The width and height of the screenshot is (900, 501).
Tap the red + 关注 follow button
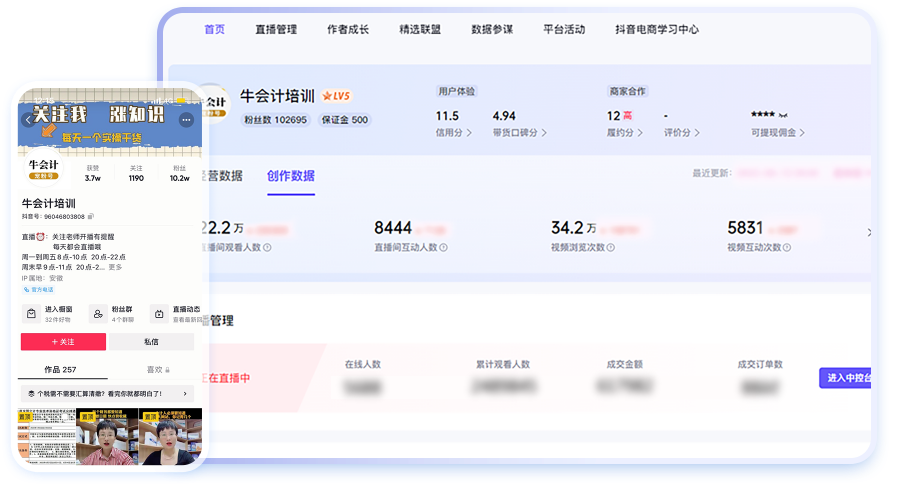click(x=63, y=341)
